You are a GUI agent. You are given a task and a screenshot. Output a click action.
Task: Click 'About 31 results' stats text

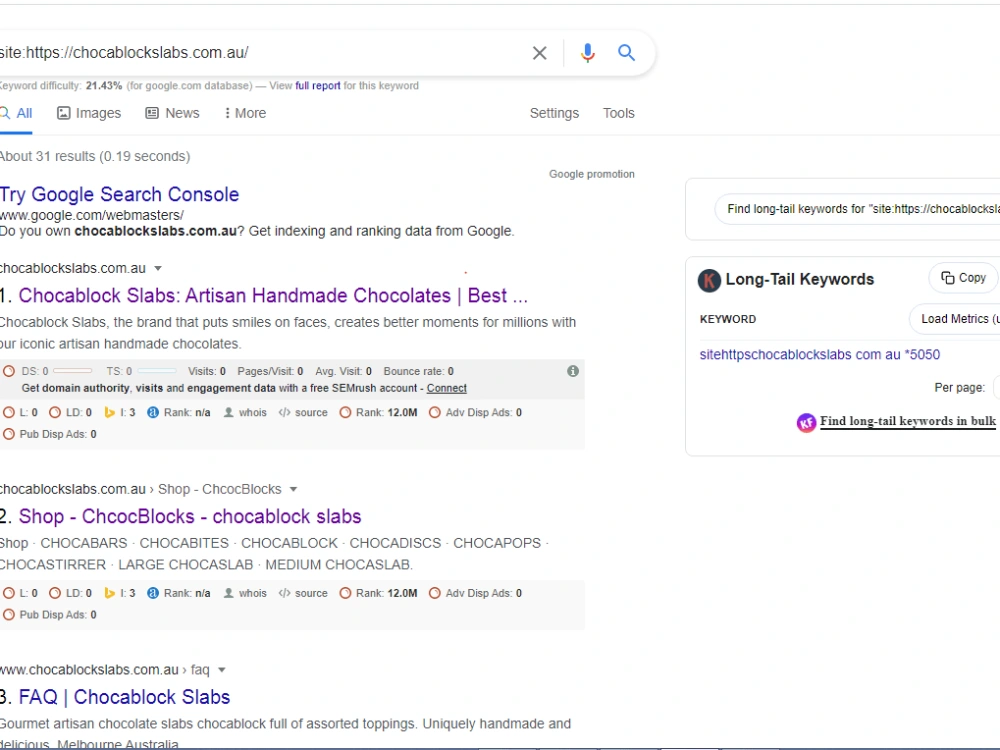95,156
